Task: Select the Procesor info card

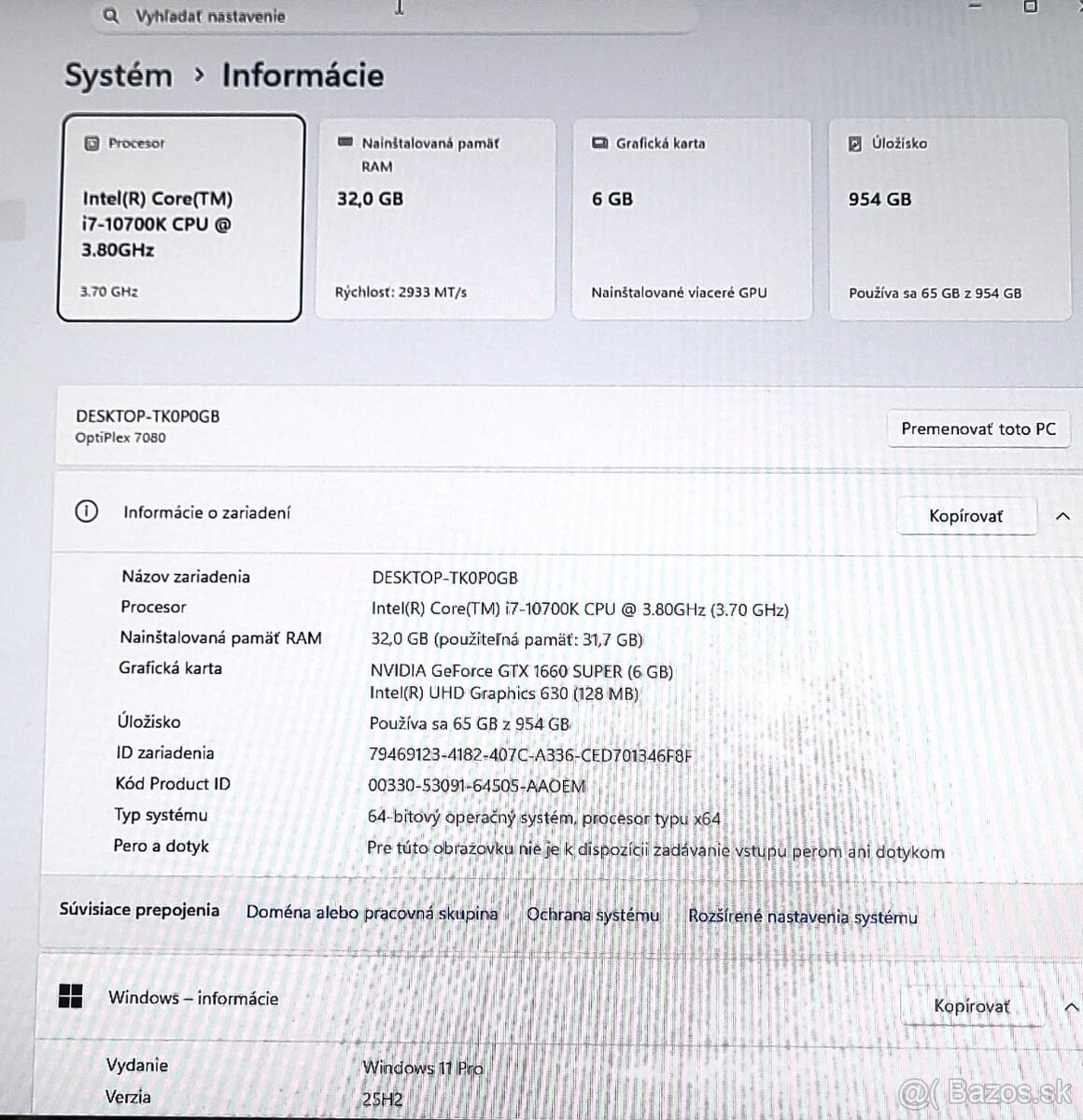Action: pyautogui.click(x=181, y=217)
